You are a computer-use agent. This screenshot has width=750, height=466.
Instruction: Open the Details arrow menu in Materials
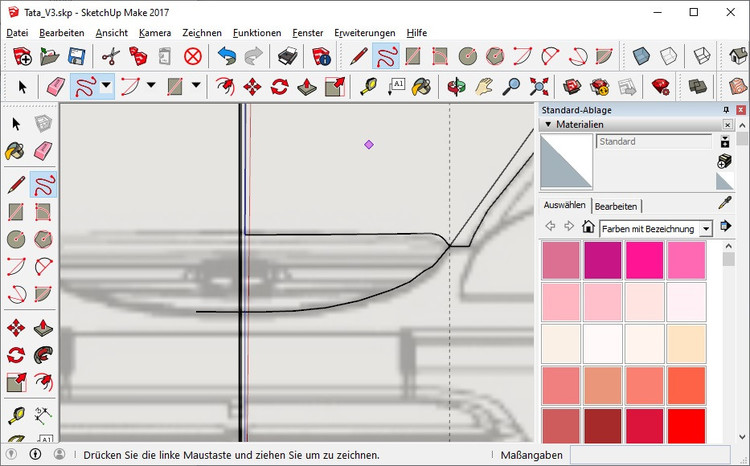tap(726, 226)
